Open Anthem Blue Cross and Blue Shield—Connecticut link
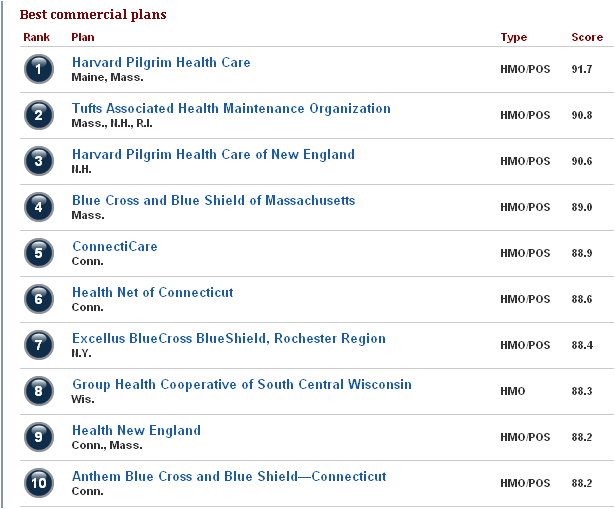The height and width of the screenshot is (509, 615). pos(229,476)
